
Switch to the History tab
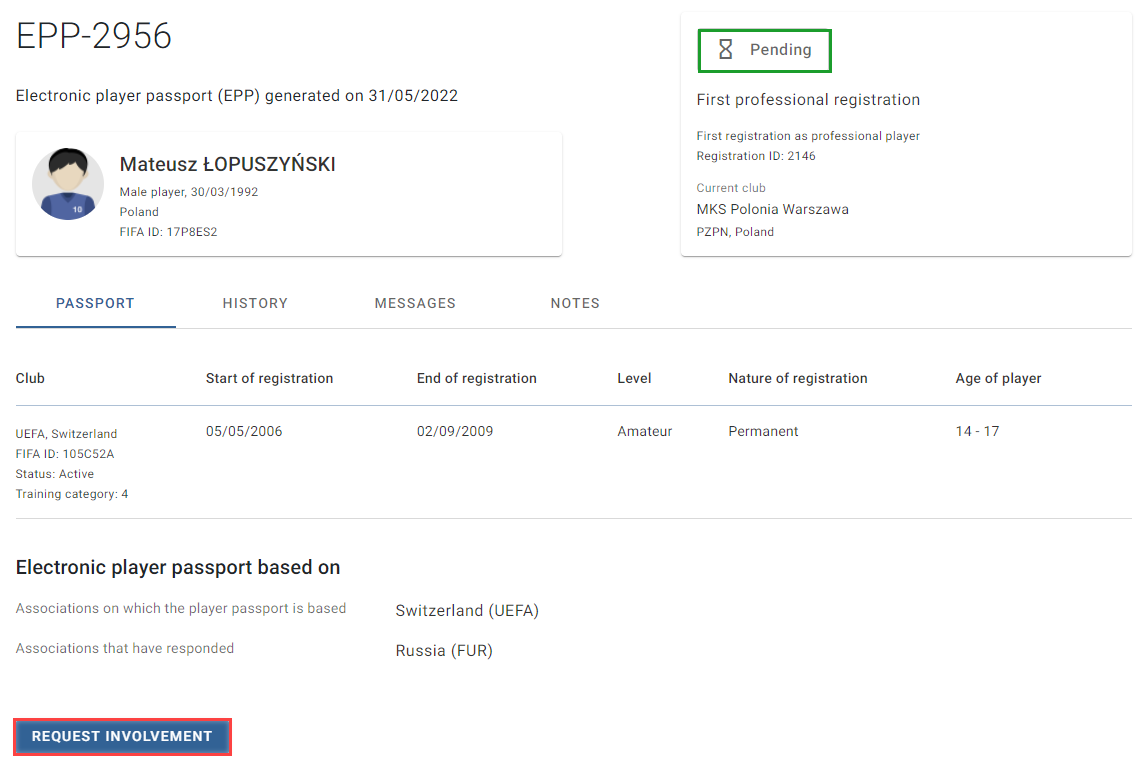pyautogui.click(x=255, y=303)
